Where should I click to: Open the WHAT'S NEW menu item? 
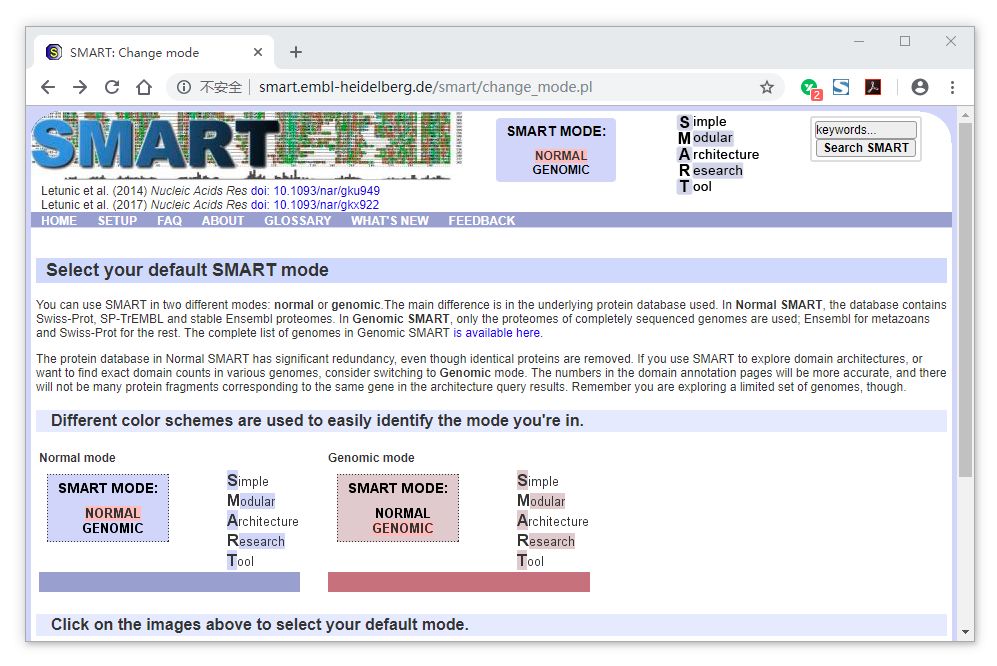tap(390, 221)
